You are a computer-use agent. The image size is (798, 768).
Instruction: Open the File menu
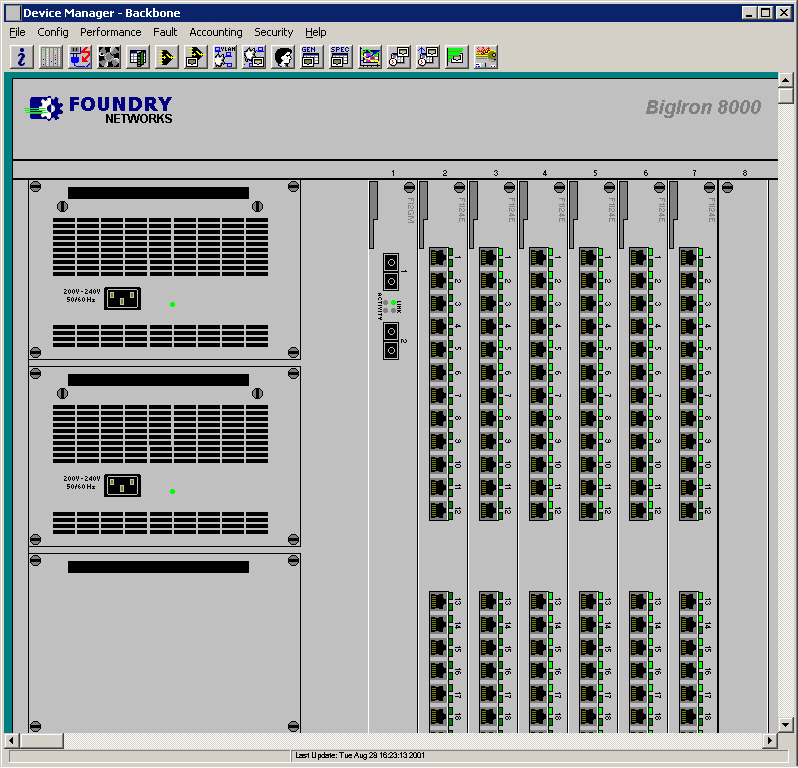pyautogui.click(x=17, y=32)
